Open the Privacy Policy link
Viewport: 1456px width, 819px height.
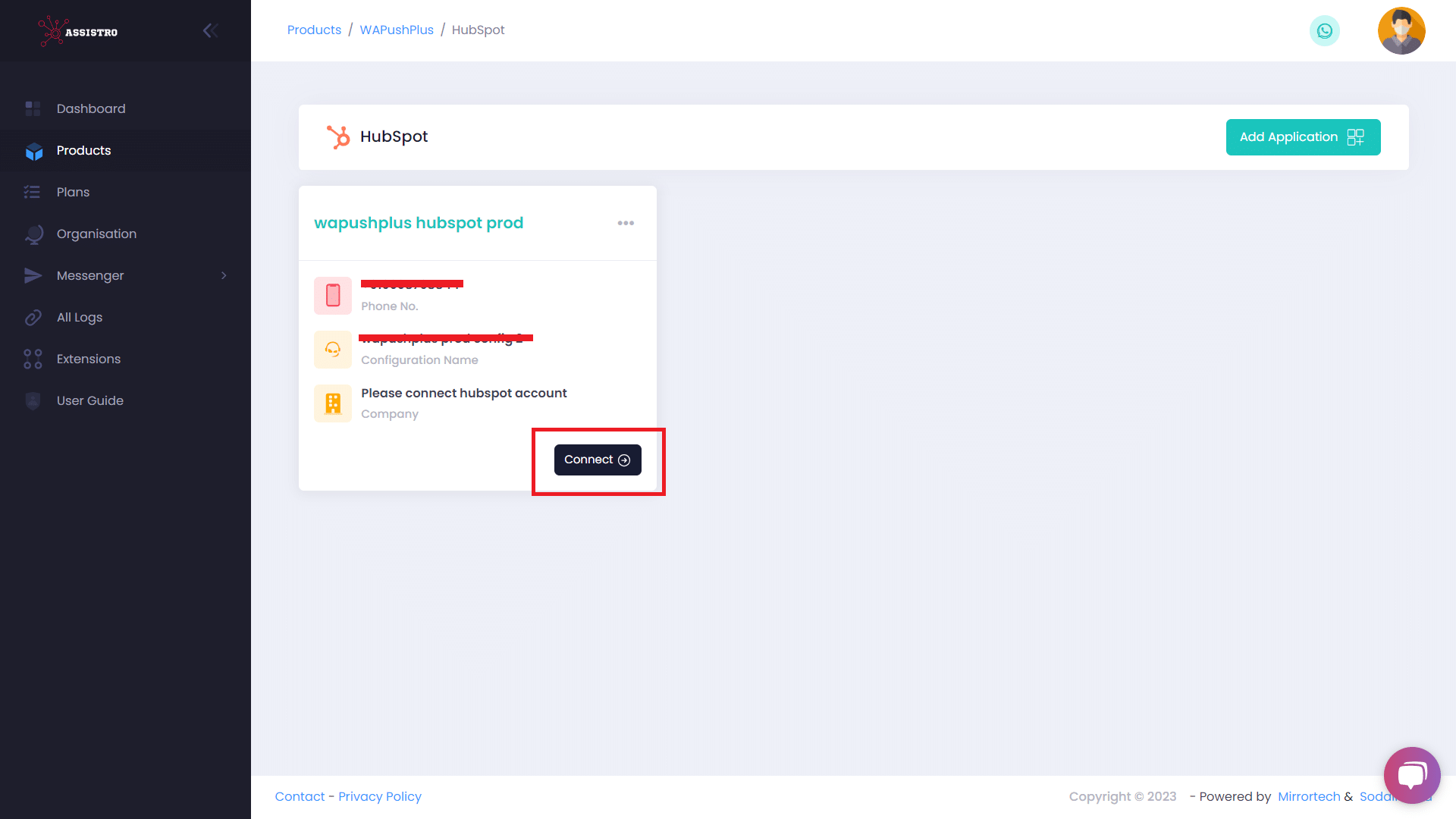pos(379,797)
